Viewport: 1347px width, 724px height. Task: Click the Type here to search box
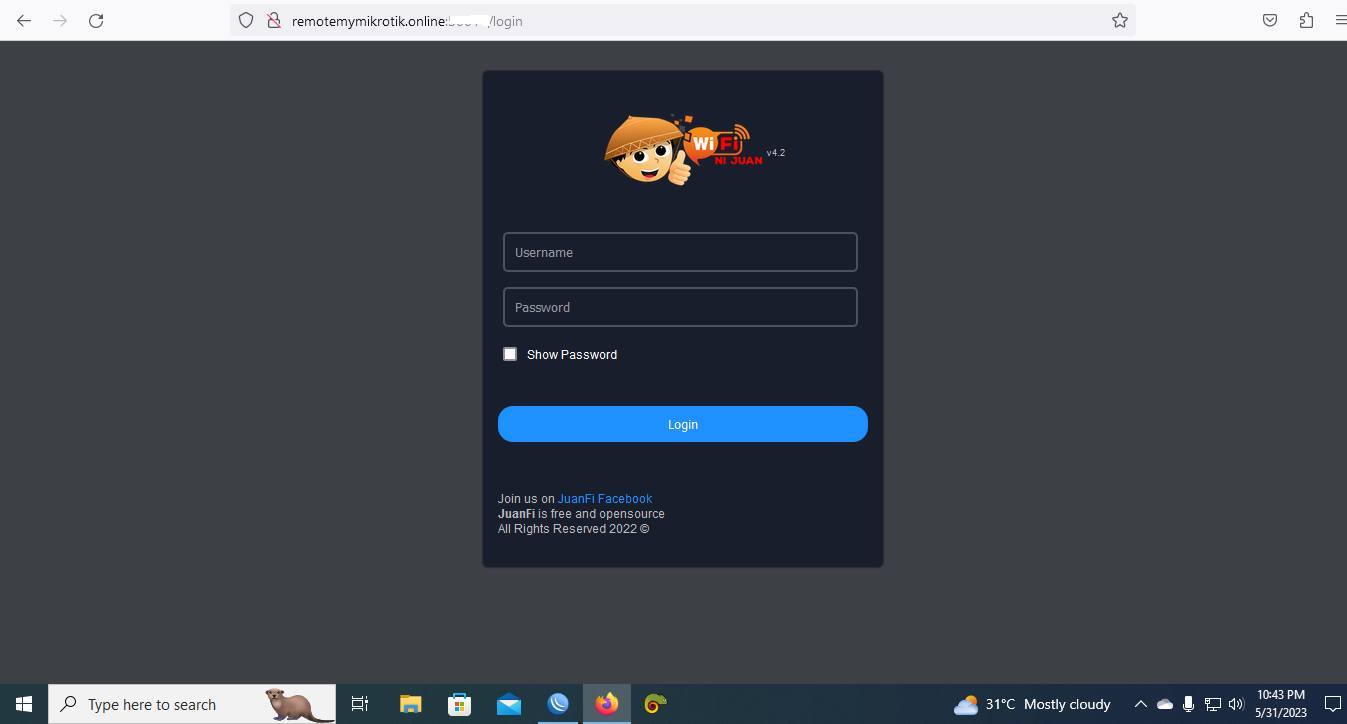click(x=192, y=704)
